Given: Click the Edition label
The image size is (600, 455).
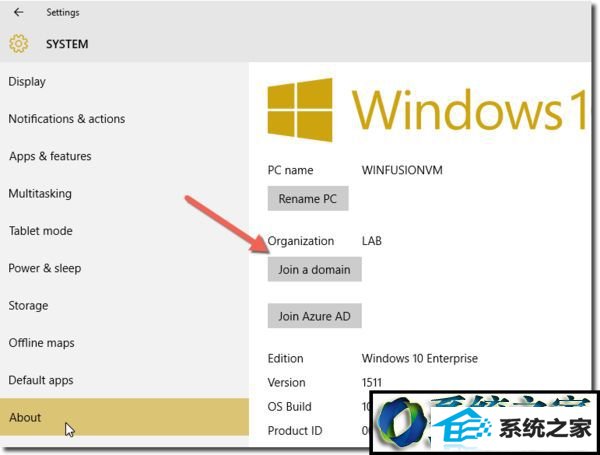Looking at the screenshot, I should [x=285, y=359].
